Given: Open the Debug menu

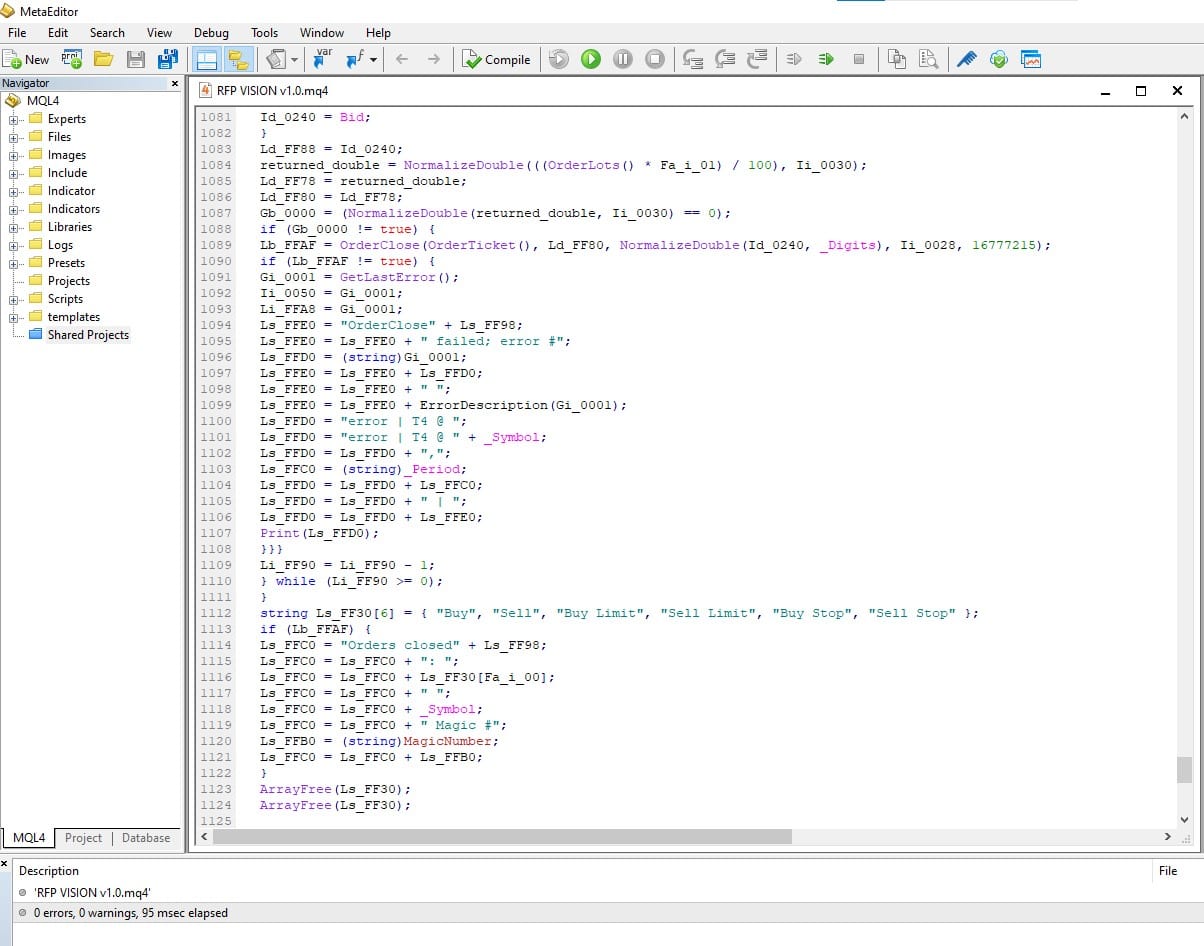Looking at the screenshot, I should point(211,32).
